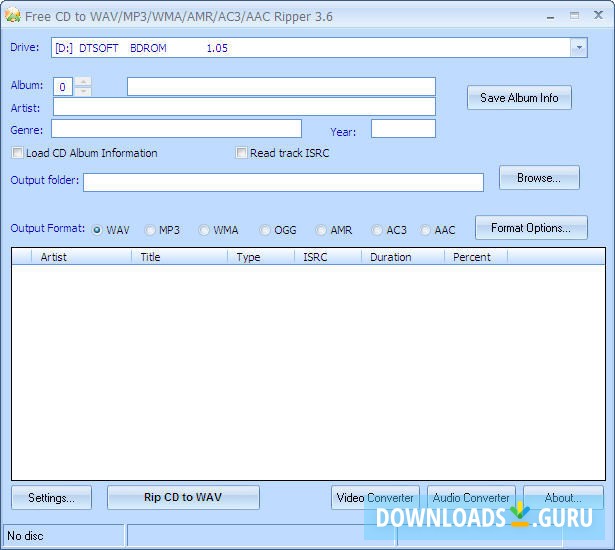Maximize the ripper window
615x550 pixels.
[575, 16]
